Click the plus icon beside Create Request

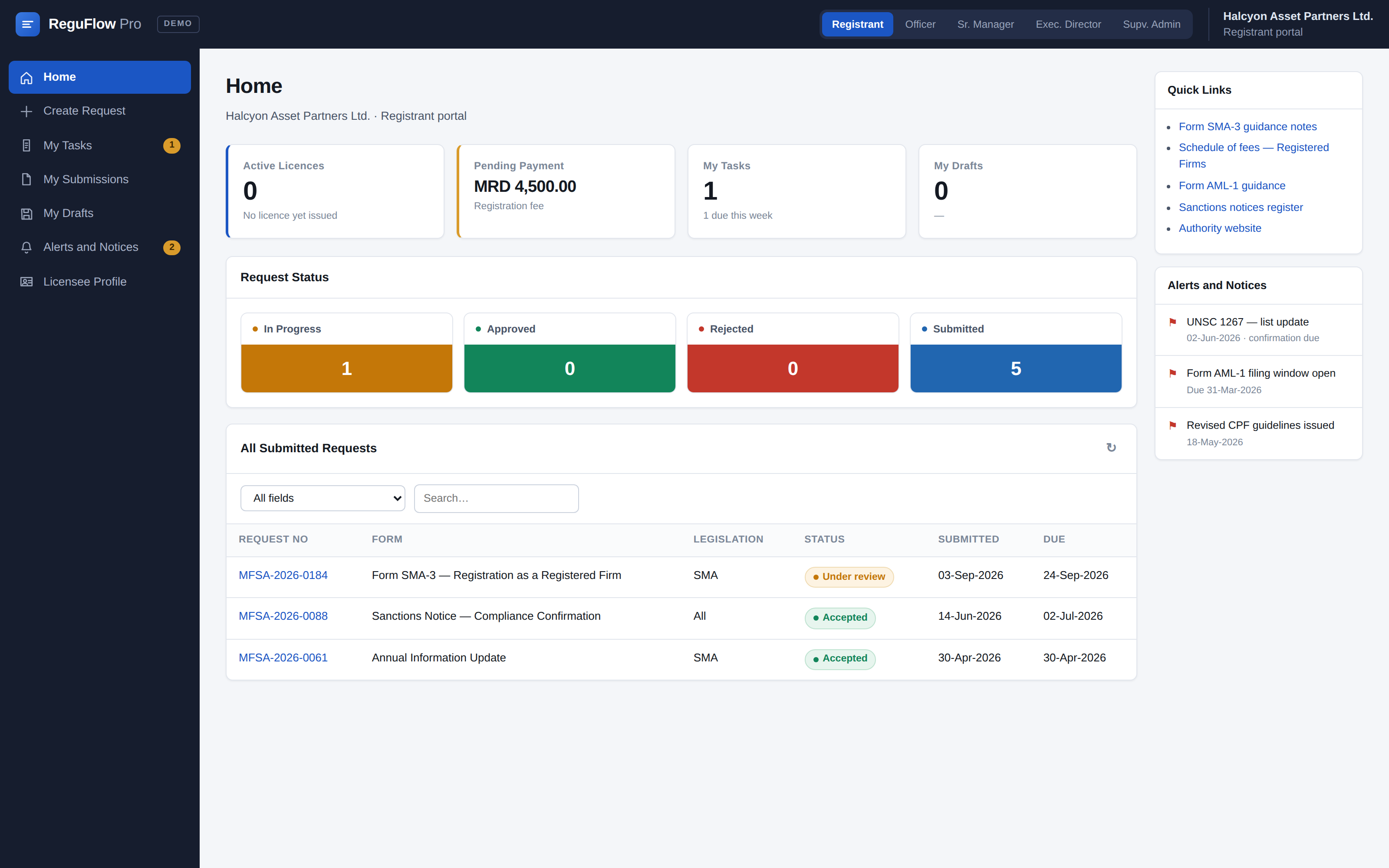pyautogui.click(x=26, y=112)
